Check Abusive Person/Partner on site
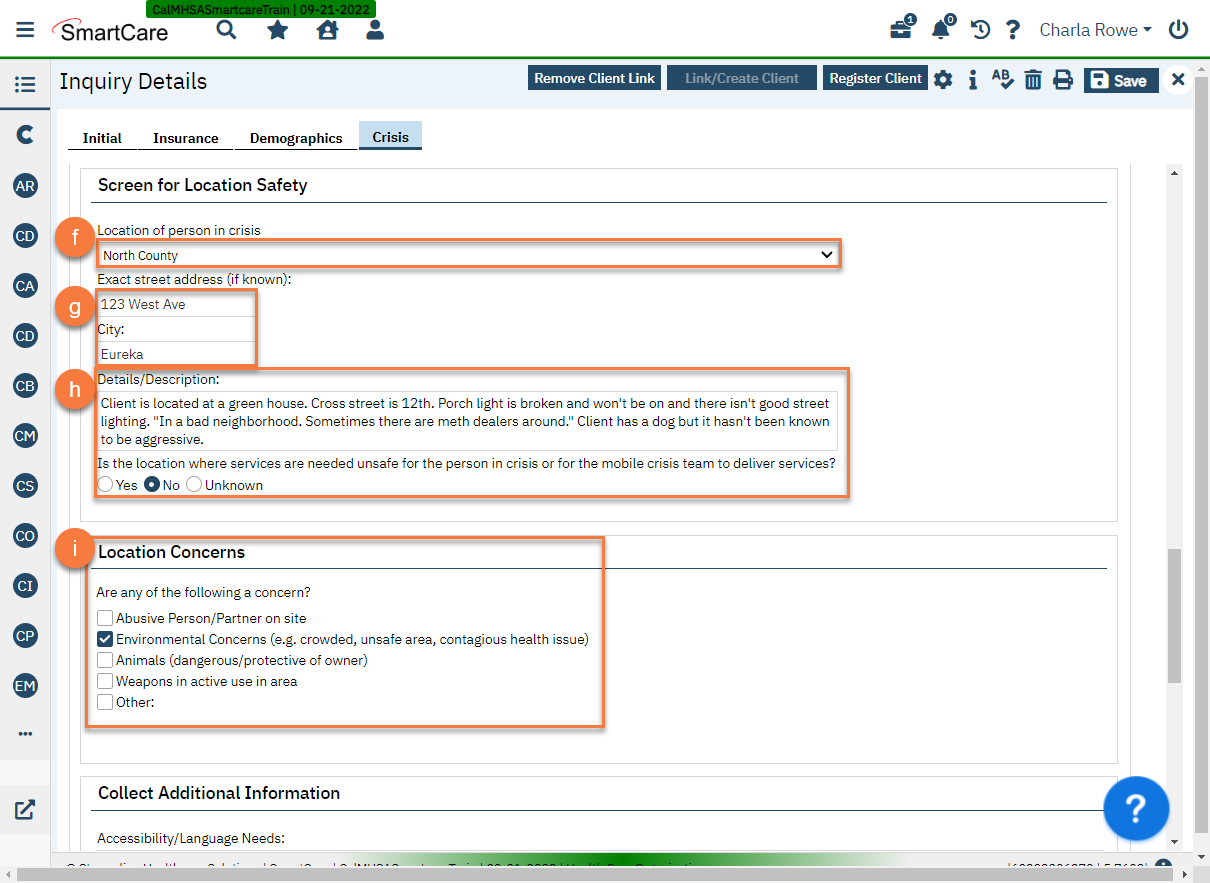Screen dimensions: 1210x883 click(x=105, y=618)
